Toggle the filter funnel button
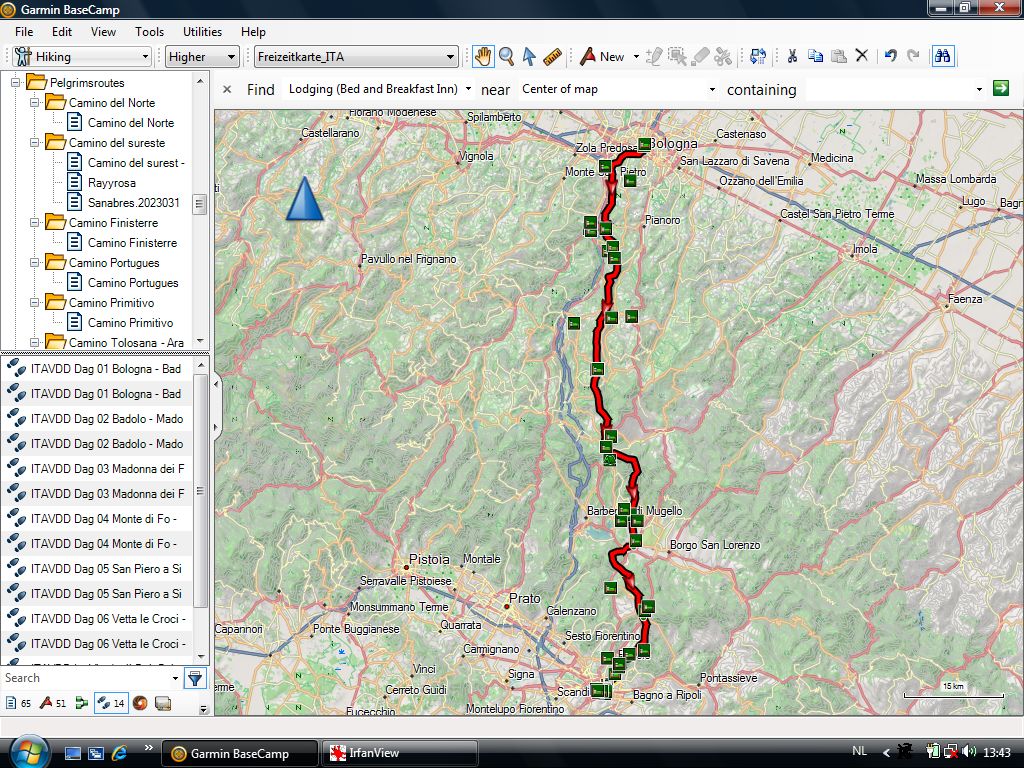Image resolution: width=1024 pixels, height=768 pixels. 195,679
